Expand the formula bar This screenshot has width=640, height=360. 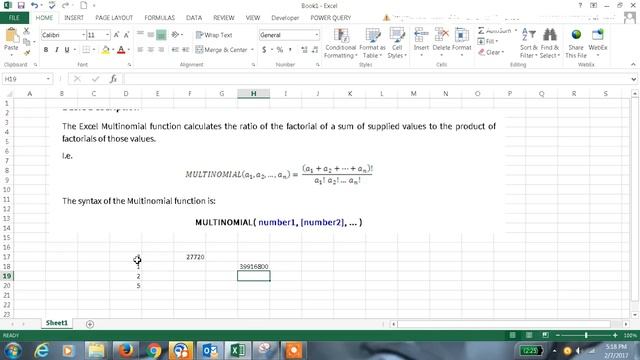633,79
